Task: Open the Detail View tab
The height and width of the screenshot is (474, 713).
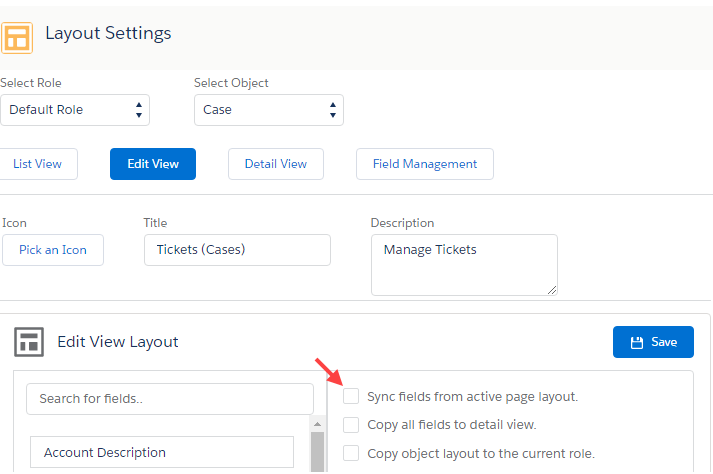Action: point(275,164)
